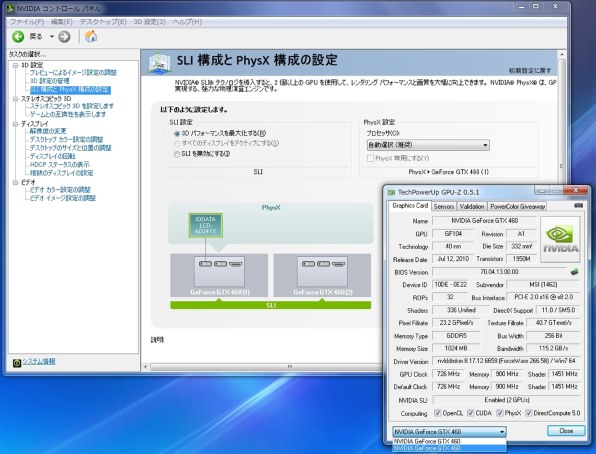Screen dimensions: 596x454
Task: Click the GPU-Z title bar icon
Action: (x=391, y=192)
